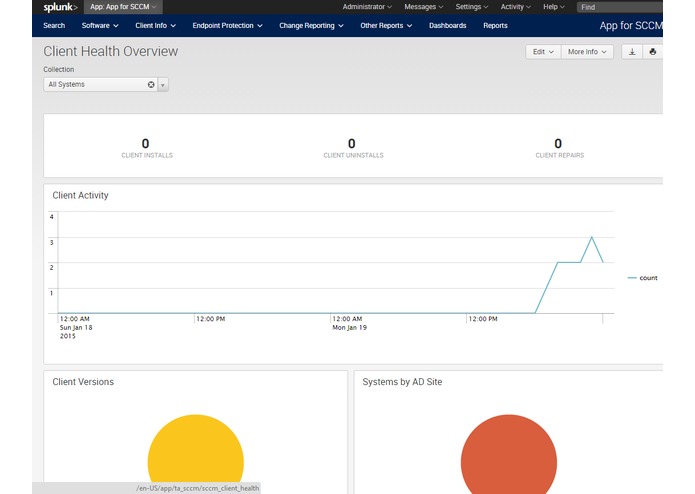Go to Reports
The height and width of the screenshot is (494, 695).
point(495,26)
